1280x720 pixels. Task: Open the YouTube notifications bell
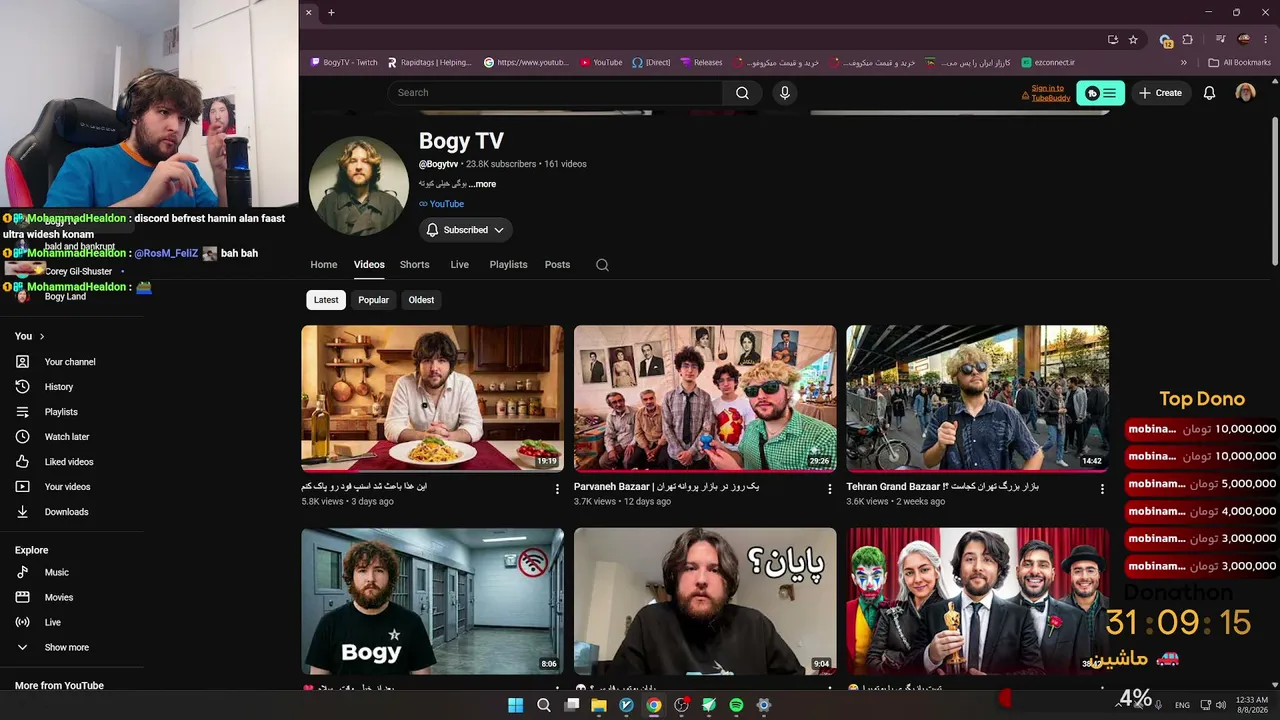coord(1209,93)
